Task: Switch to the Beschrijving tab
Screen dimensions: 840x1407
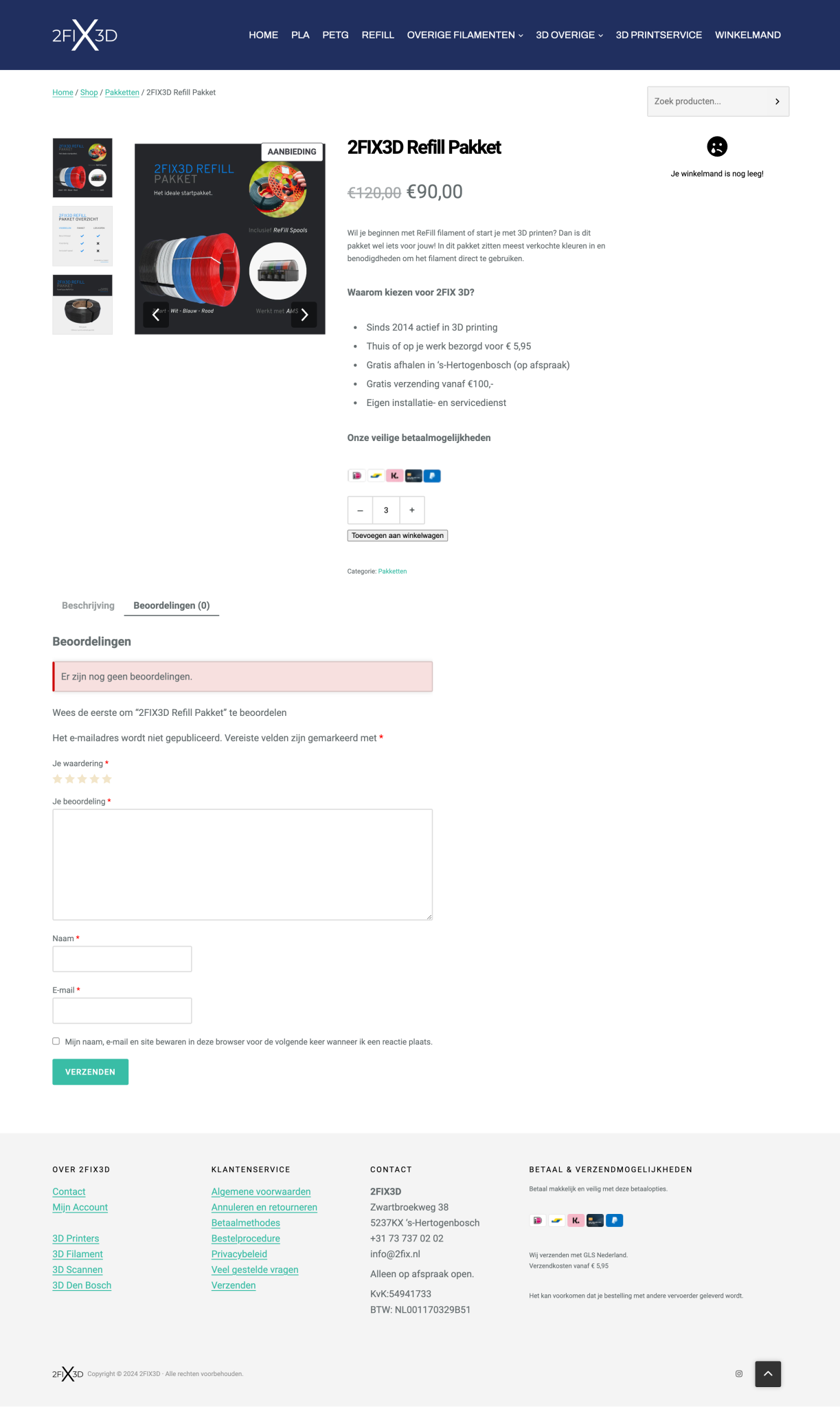Action: (x=88, y=605)
